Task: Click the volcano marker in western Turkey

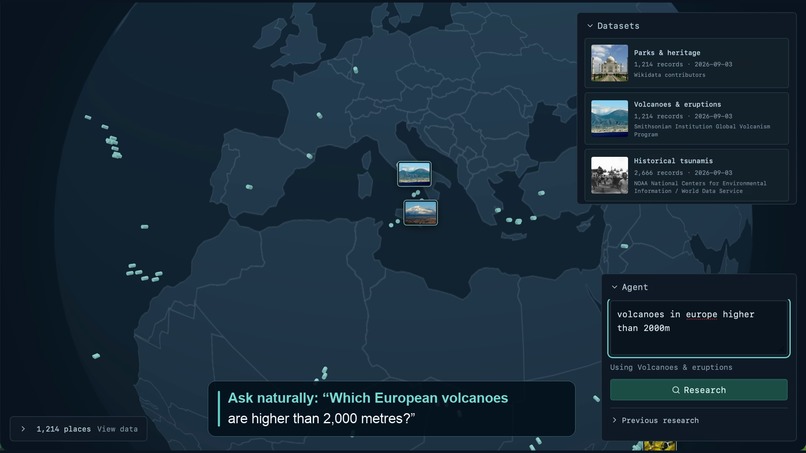Action: point(541,193)
